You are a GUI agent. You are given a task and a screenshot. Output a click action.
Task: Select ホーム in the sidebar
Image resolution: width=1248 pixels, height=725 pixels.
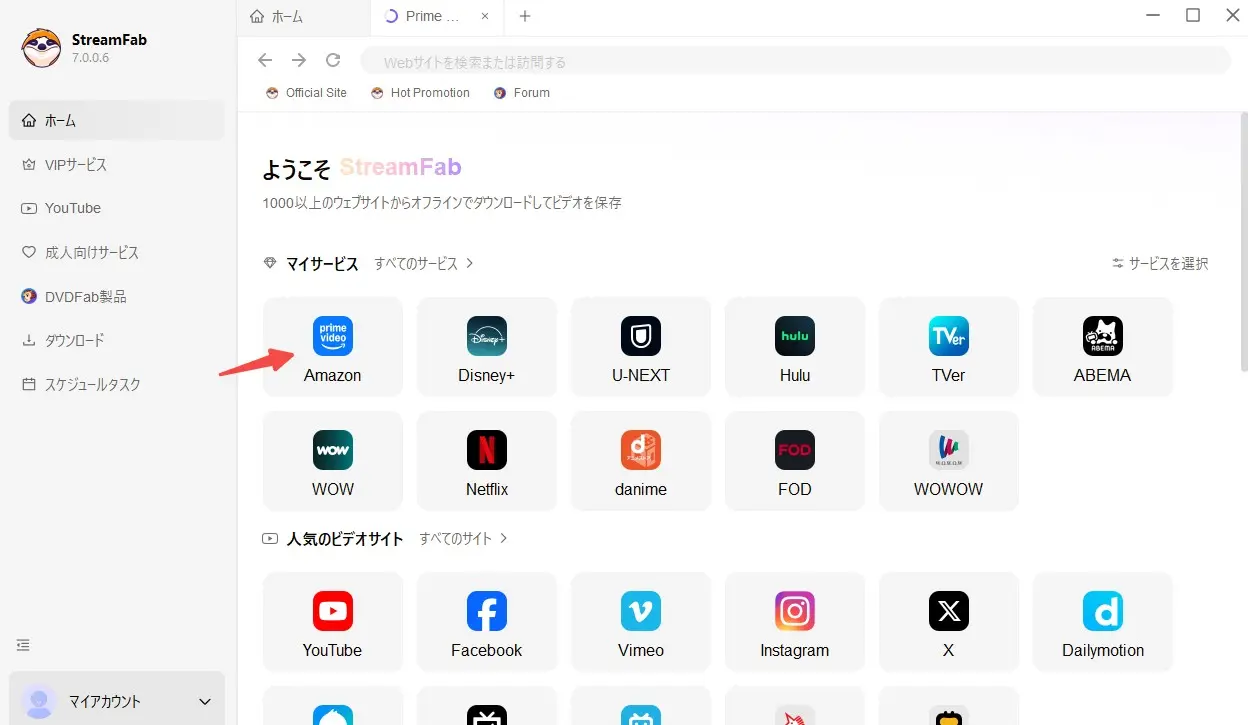pos(117,121)
